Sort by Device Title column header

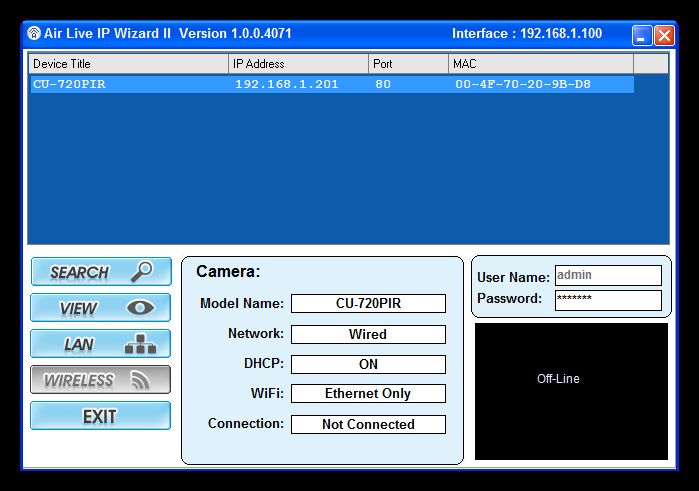(128, 64)
